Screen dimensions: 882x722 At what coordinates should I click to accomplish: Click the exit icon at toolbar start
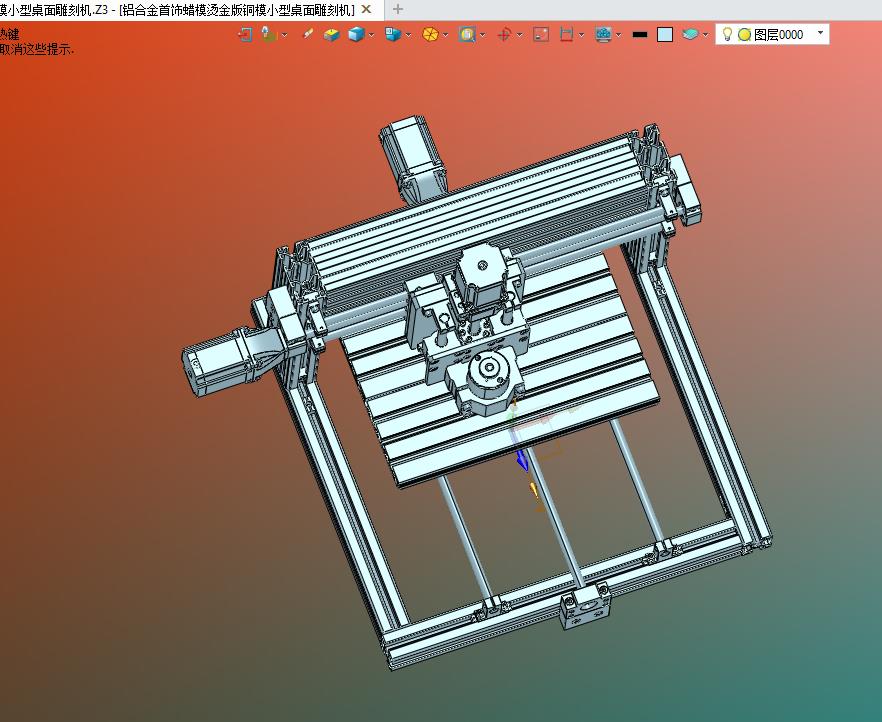245,35
